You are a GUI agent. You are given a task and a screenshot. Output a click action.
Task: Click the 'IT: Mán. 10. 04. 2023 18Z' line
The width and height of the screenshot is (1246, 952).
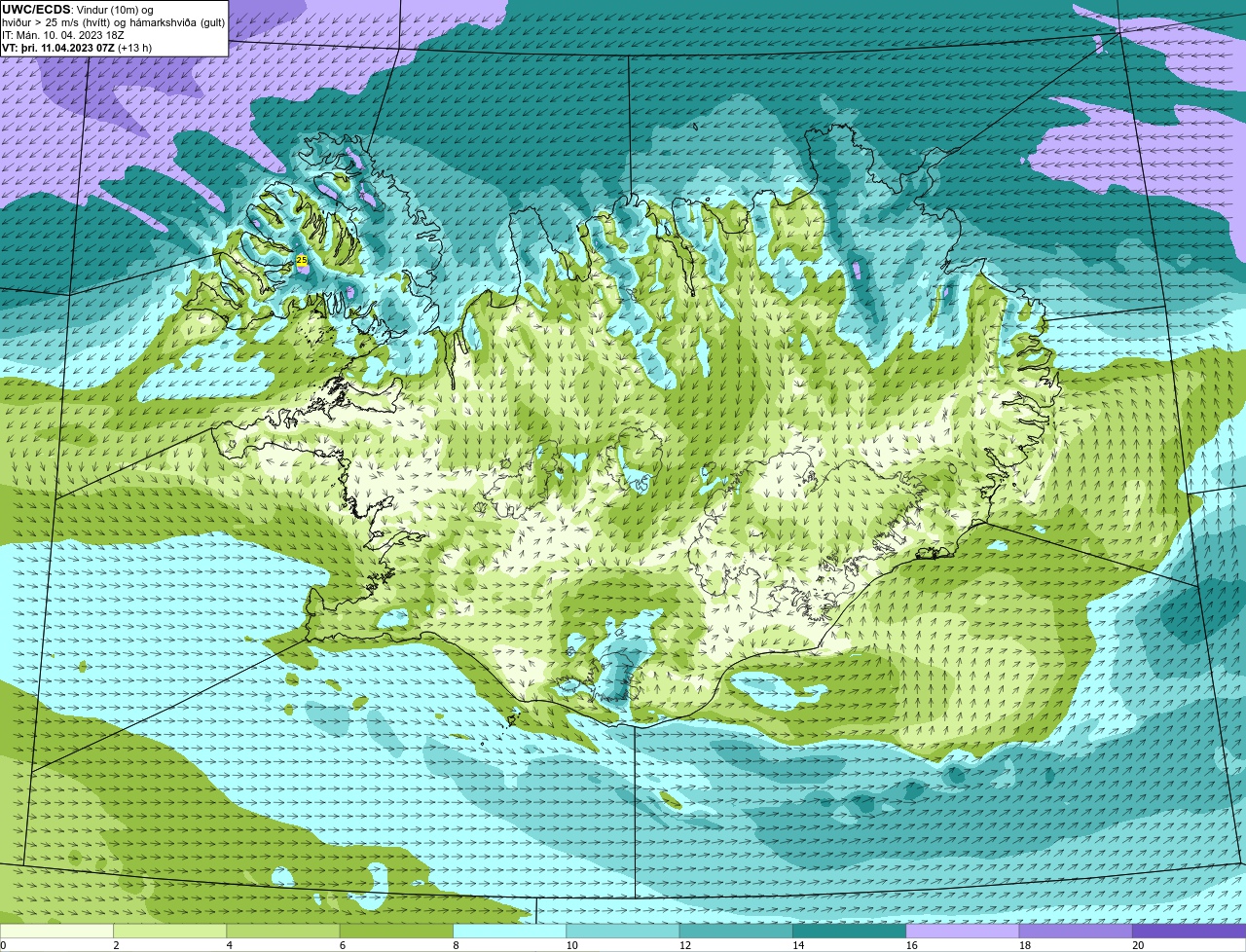(x=62, y=35)
